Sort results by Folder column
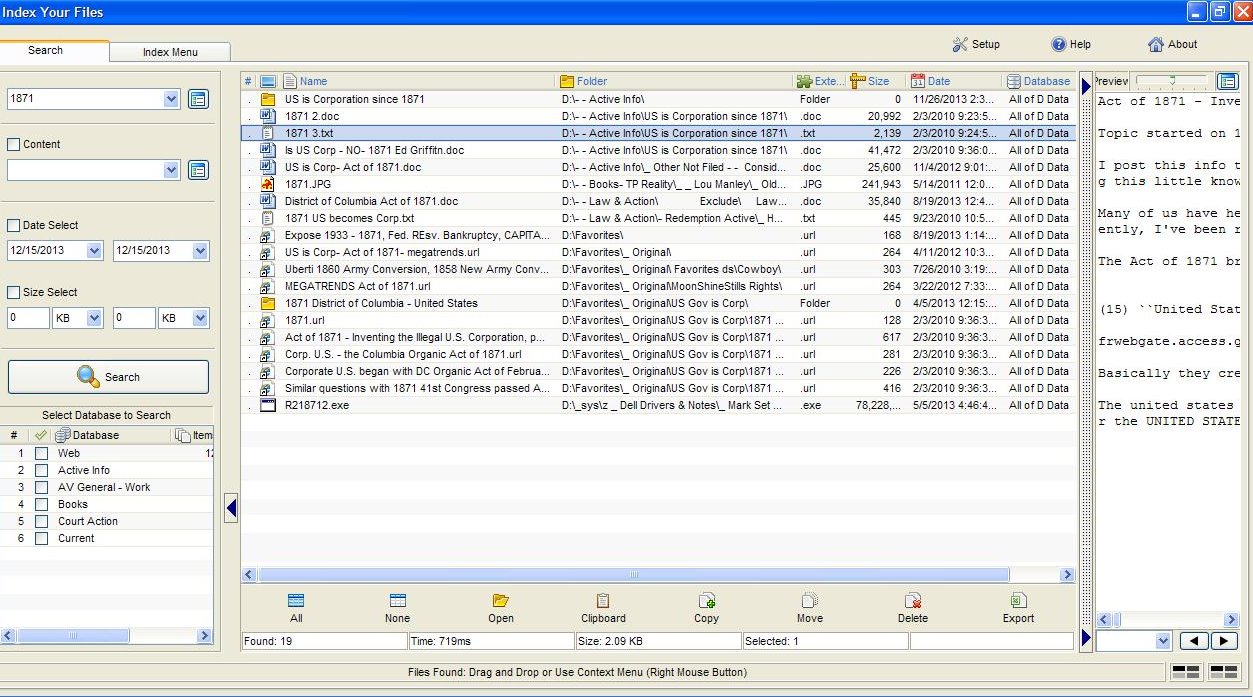Image resolution: width=1253 pixels, height=697 pixels. [x=674, y=81]
